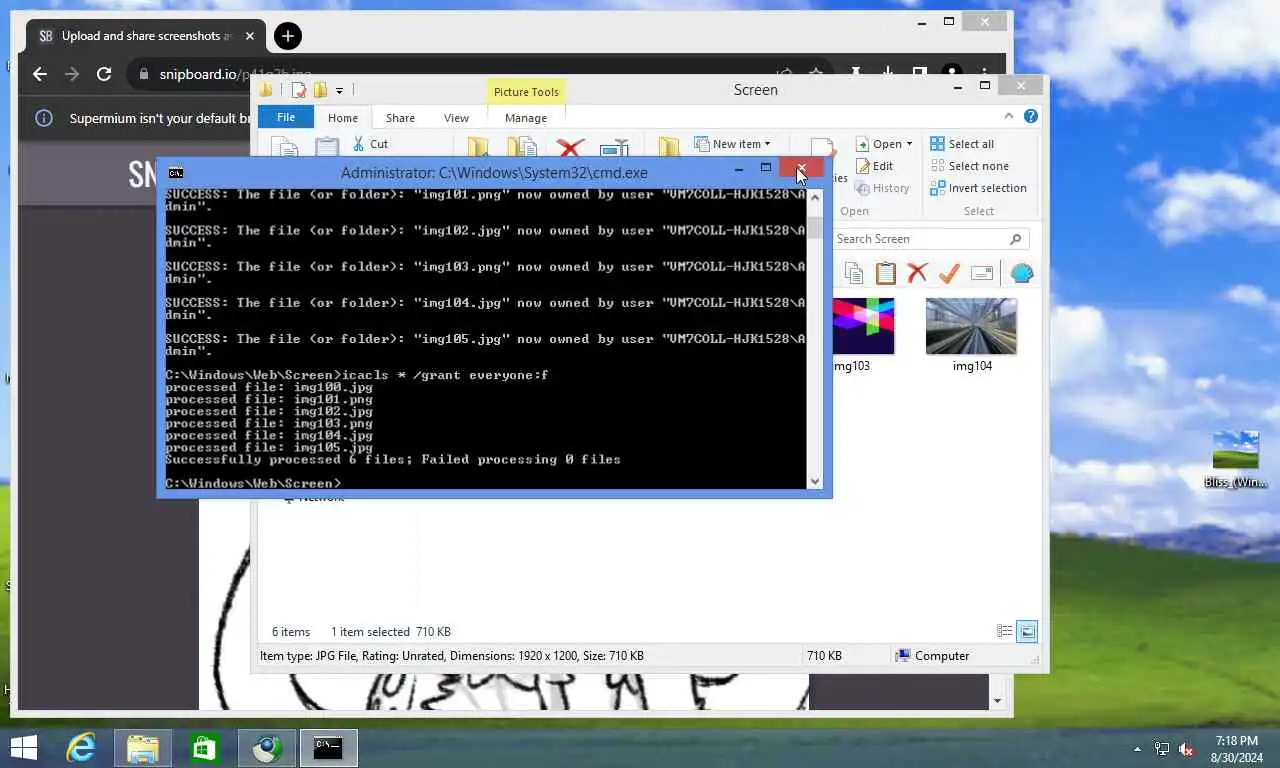Click the browser page scrollbar down arrow
Image resolution: width=1280 pixels, height=768 pixels.
[x=998, y=701]
